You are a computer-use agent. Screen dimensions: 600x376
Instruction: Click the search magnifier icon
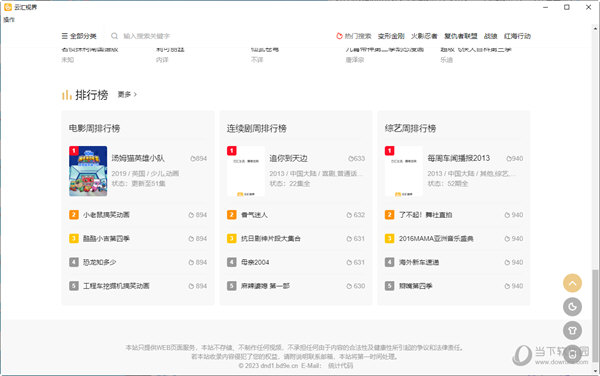114,36
